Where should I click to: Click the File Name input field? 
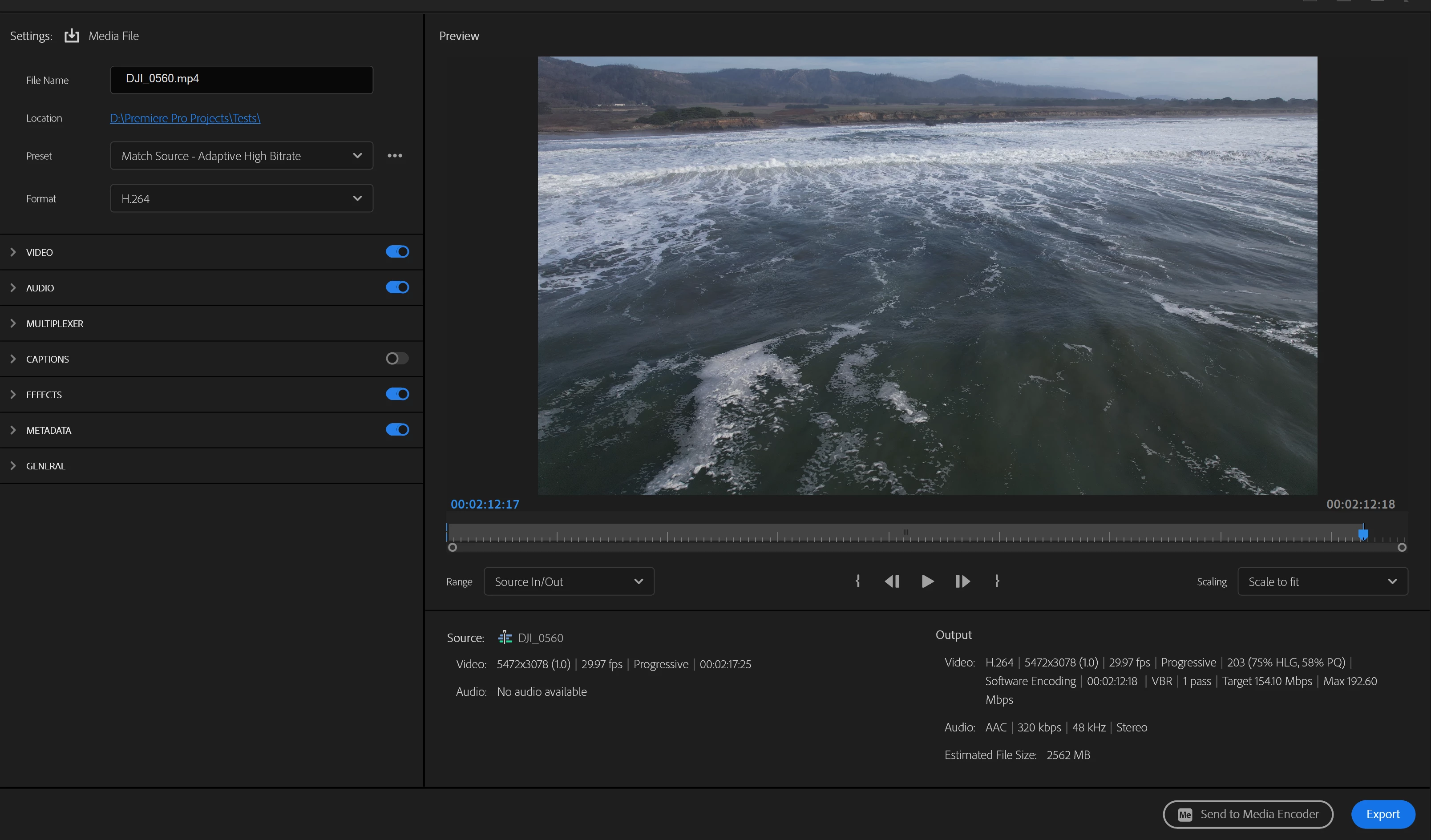coord(241,80)
